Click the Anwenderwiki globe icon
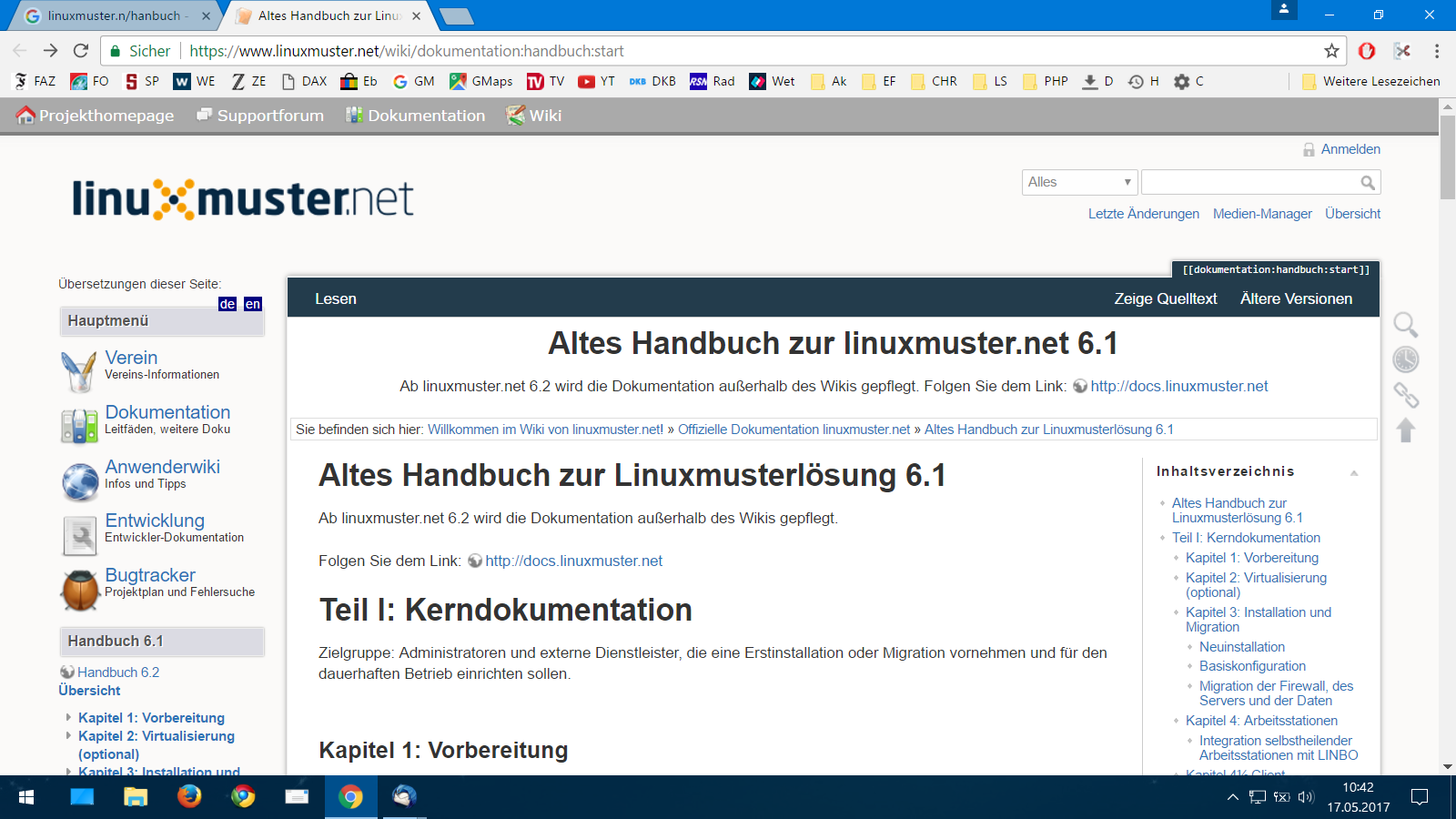The width and height of the screenshot is (1456, 819). coord(80,482)
